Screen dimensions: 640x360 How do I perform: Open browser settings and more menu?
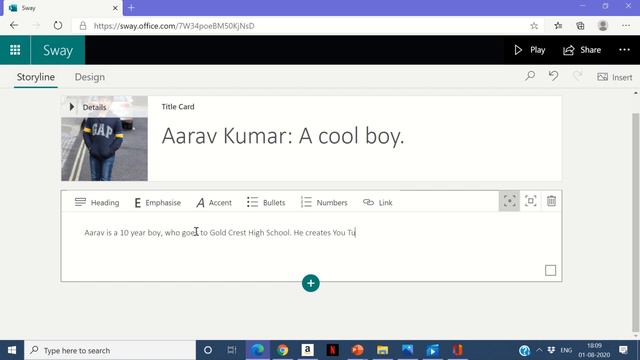tap(626, 26)
